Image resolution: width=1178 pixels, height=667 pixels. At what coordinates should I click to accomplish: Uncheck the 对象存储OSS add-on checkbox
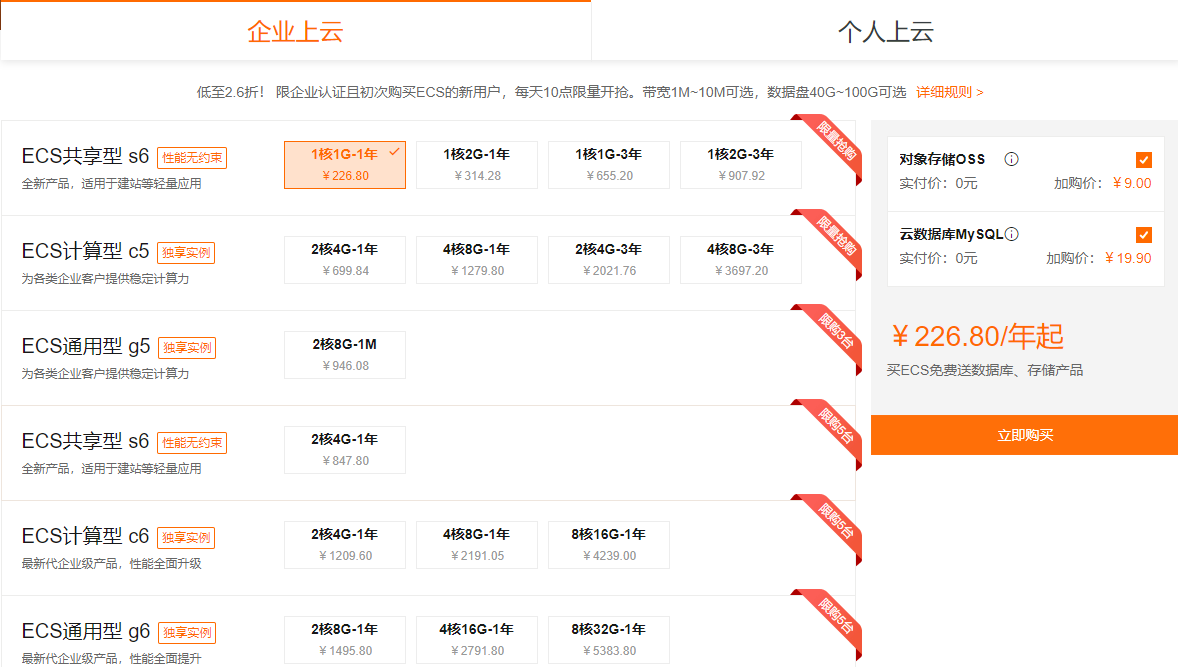(x=1143, y=160)
